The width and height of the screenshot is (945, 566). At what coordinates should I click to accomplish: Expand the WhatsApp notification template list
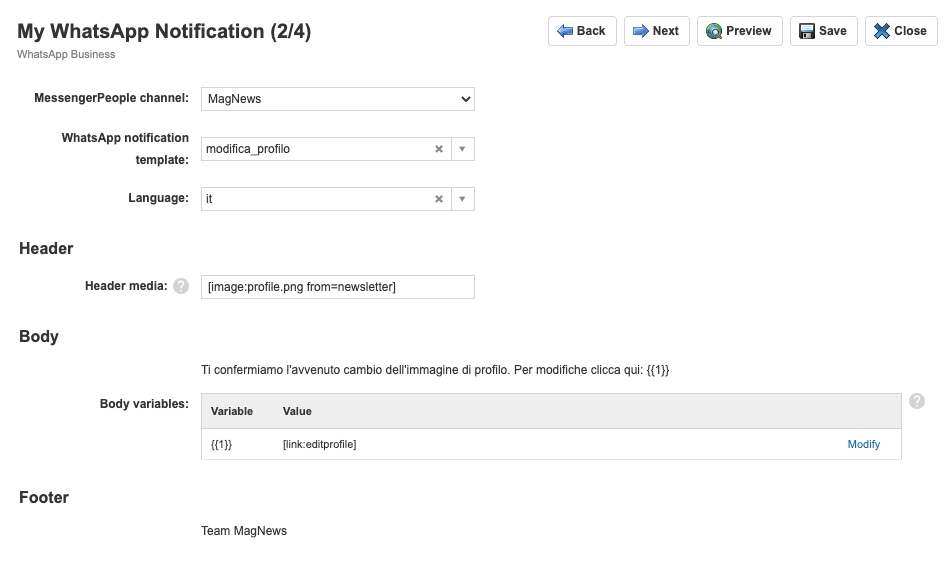tap(462, 149)
